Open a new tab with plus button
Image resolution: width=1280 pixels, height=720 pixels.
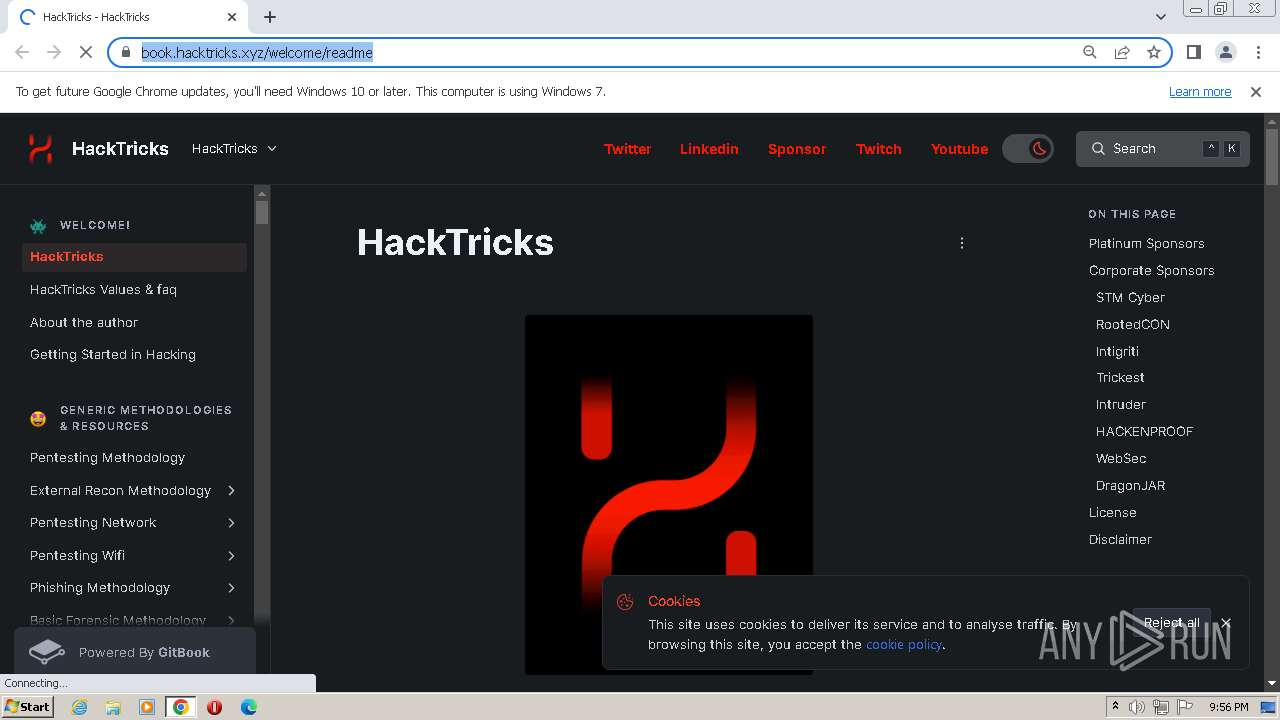[x=270, y=17]
